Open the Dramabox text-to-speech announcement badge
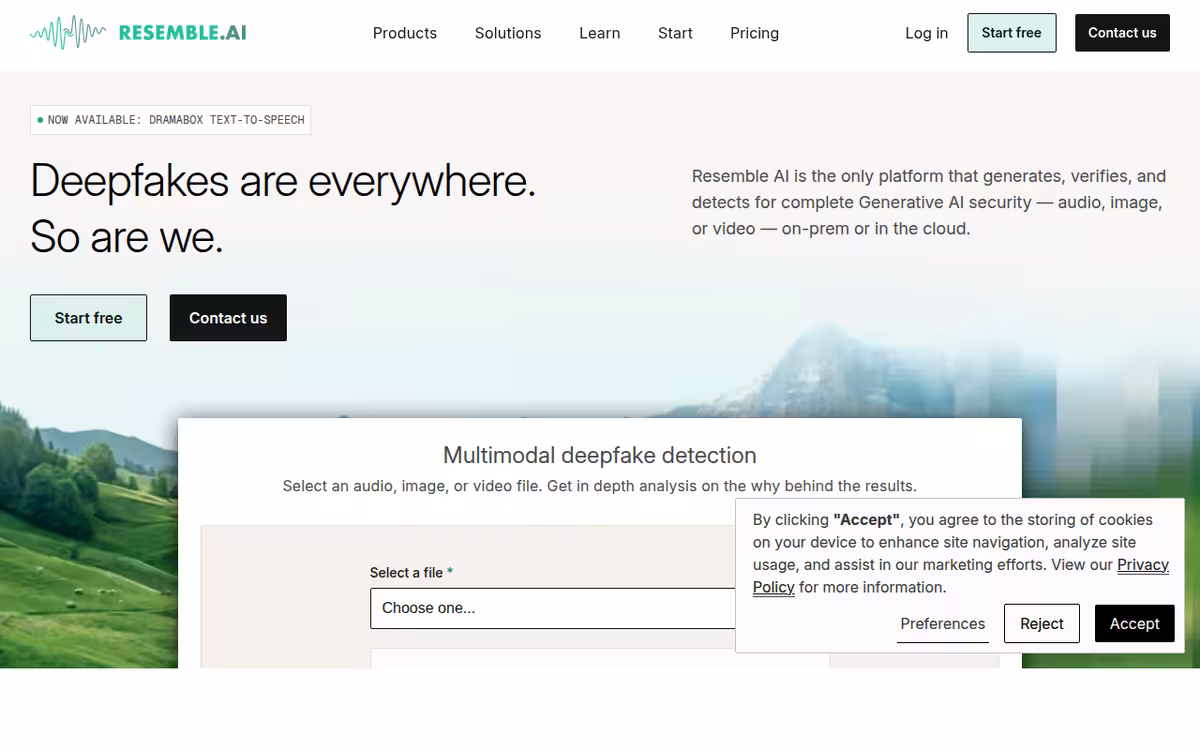The height and width of the screenshot is (750, 1200). tap(170, 120)
